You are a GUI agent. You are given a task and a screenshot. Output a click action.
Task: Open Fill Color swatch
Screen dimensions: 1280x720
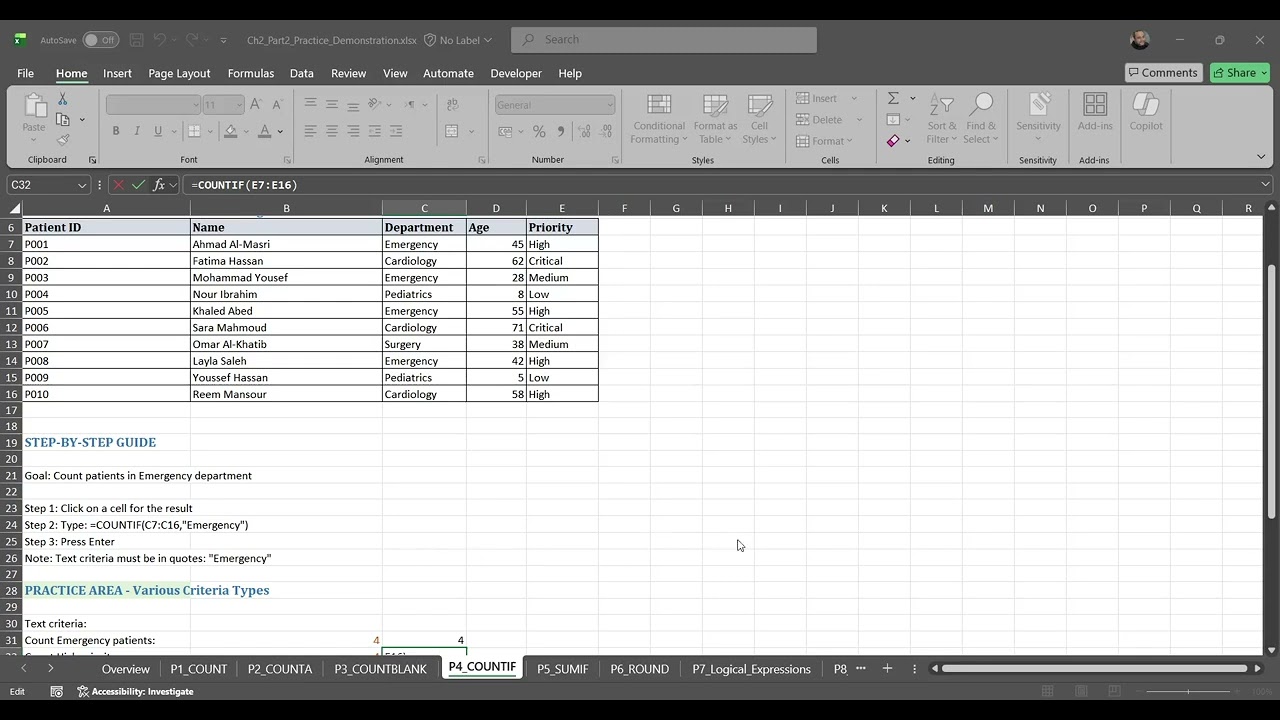coord(231,131)
